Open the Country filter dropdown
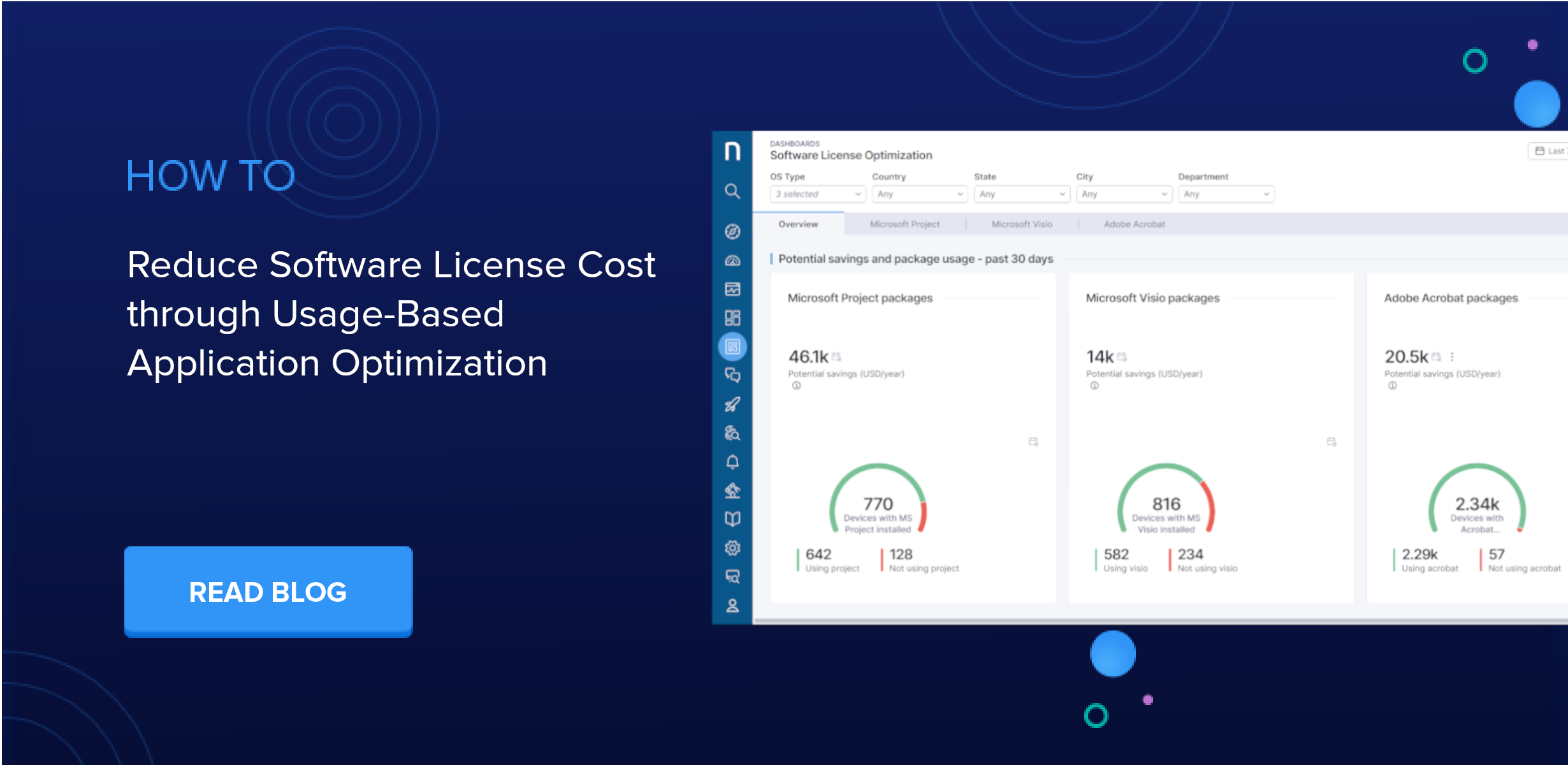This screenshot has width=1568, height=765. coord(919,194)
